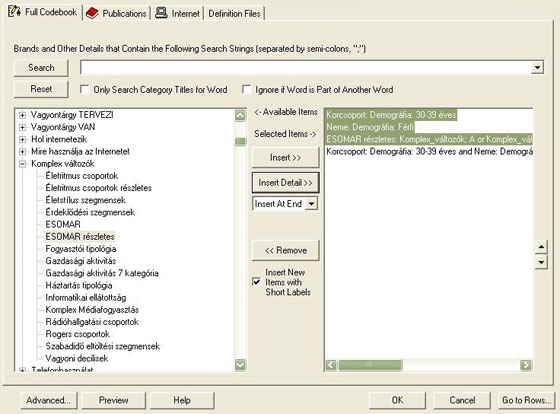Screen dimensions: 560x414
Task: Click the move item down arrow
Action: [x=541, y=262]
